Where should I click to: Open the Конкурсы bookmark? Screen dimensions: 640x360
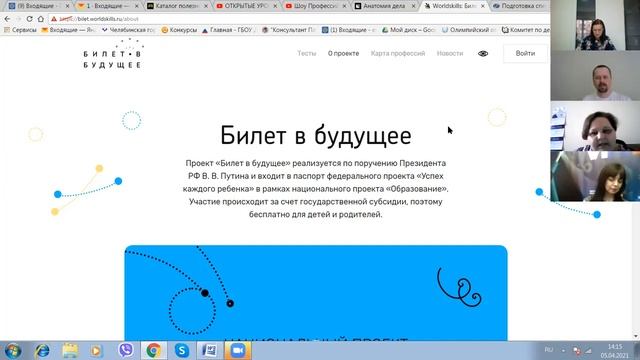coord(179,30)
